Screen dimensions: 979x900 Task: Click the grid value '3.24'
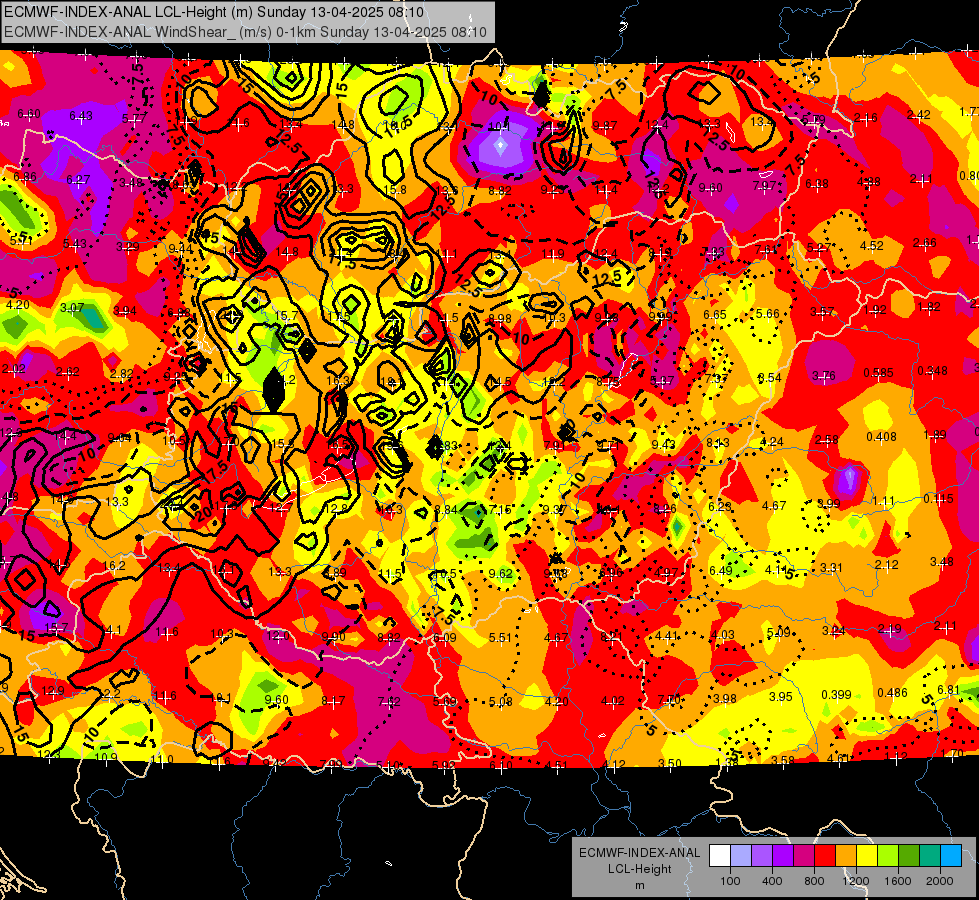pyautogui.click(x=834, y=631)
